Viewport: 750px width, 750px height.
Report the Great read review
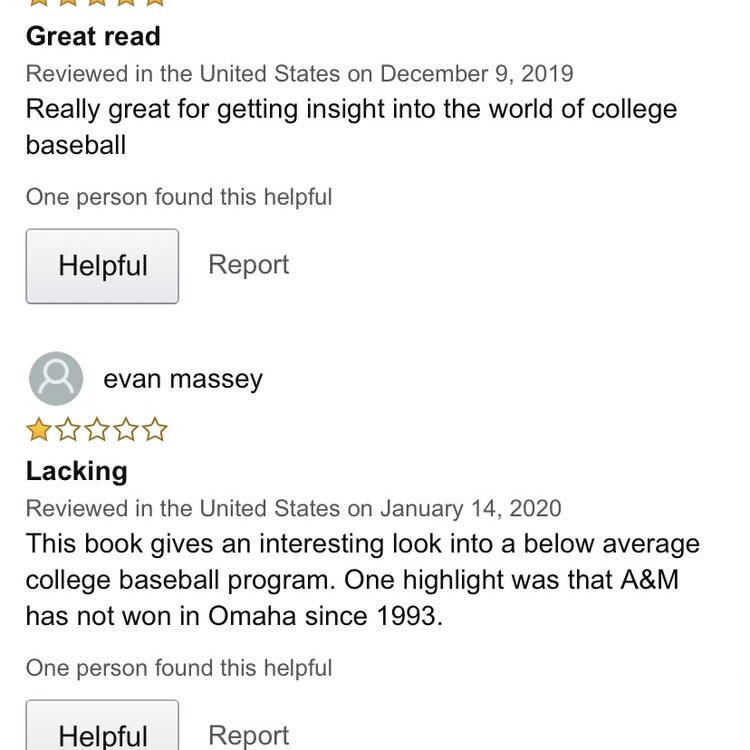pos(248,265)
